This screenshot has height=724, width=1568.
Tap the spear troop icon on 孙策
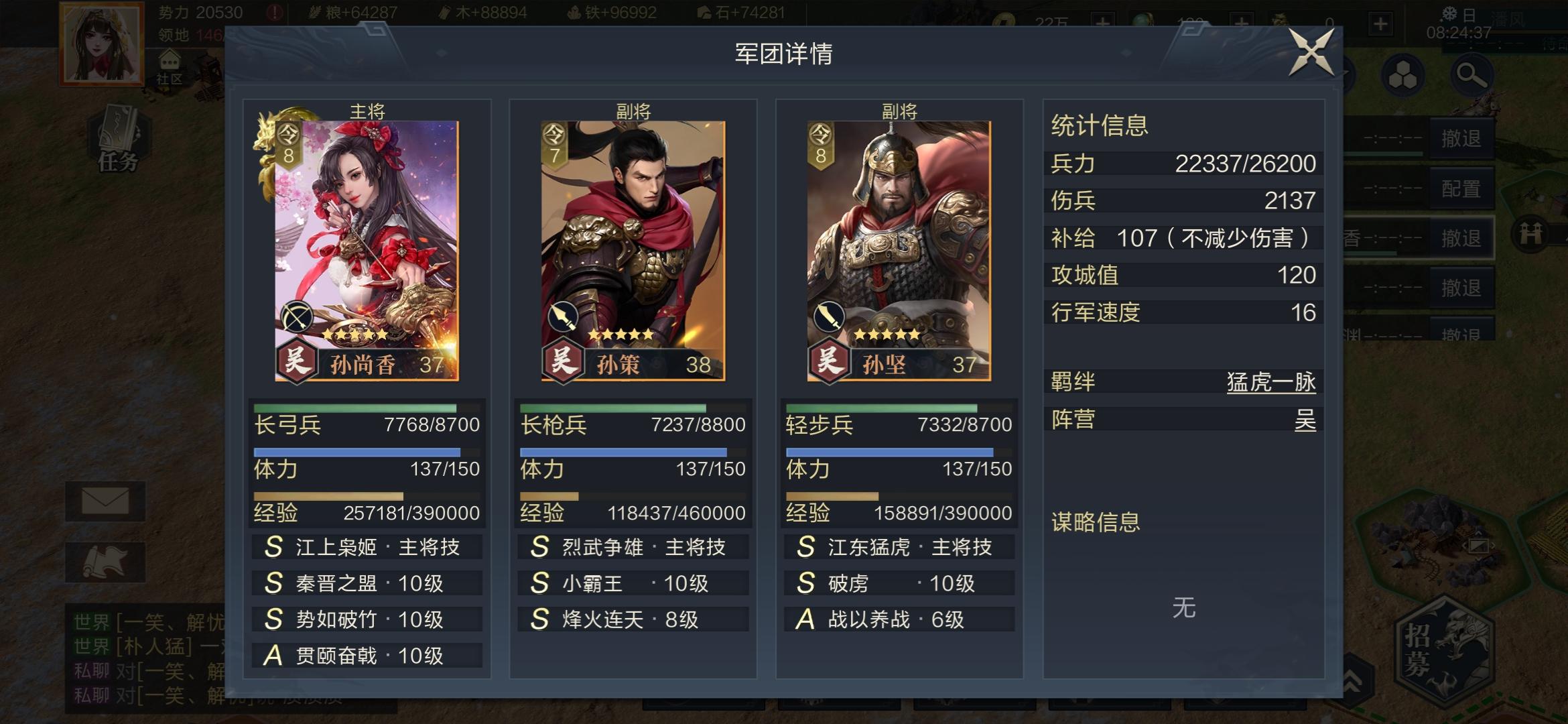[563, 316]
